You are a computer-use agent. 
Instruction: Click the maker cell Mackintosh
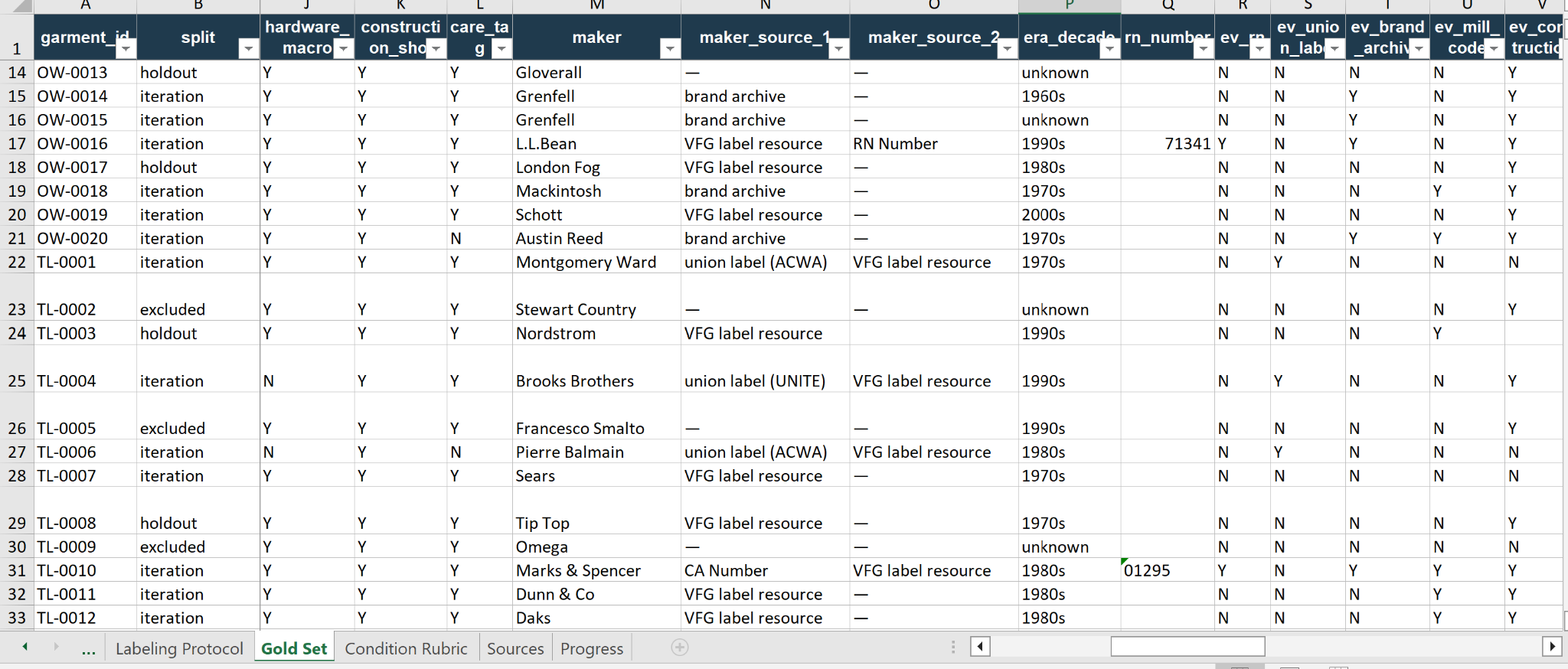click(x=596, y=191)
